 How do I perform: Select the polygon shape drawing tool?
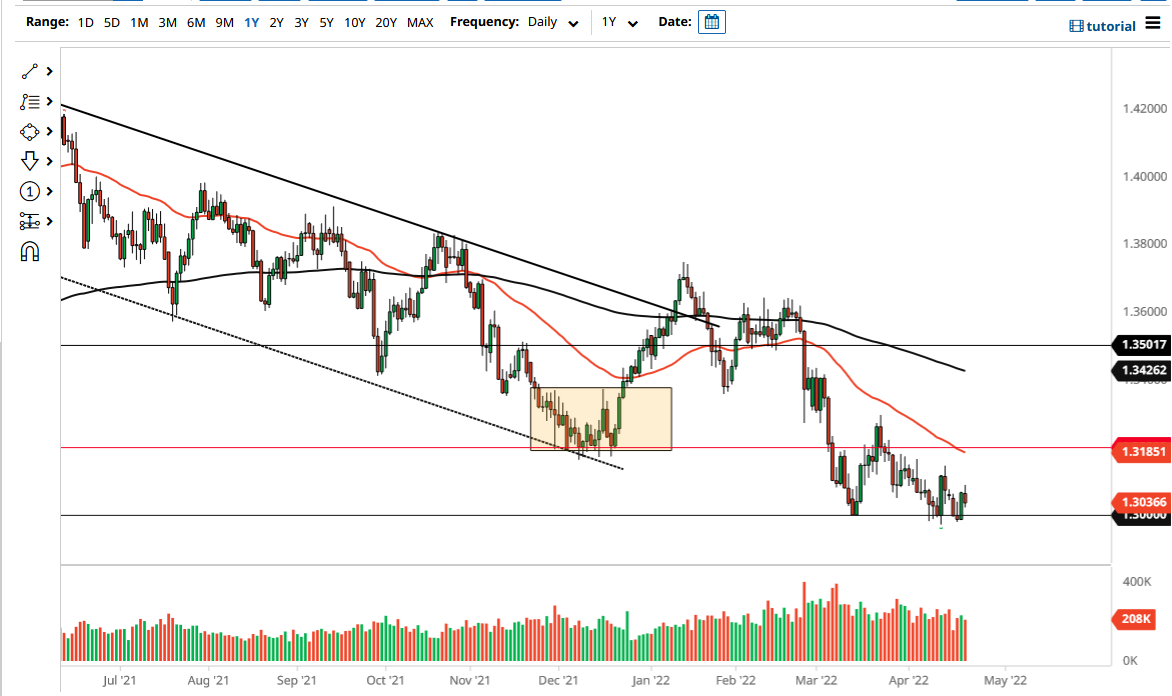28,131
